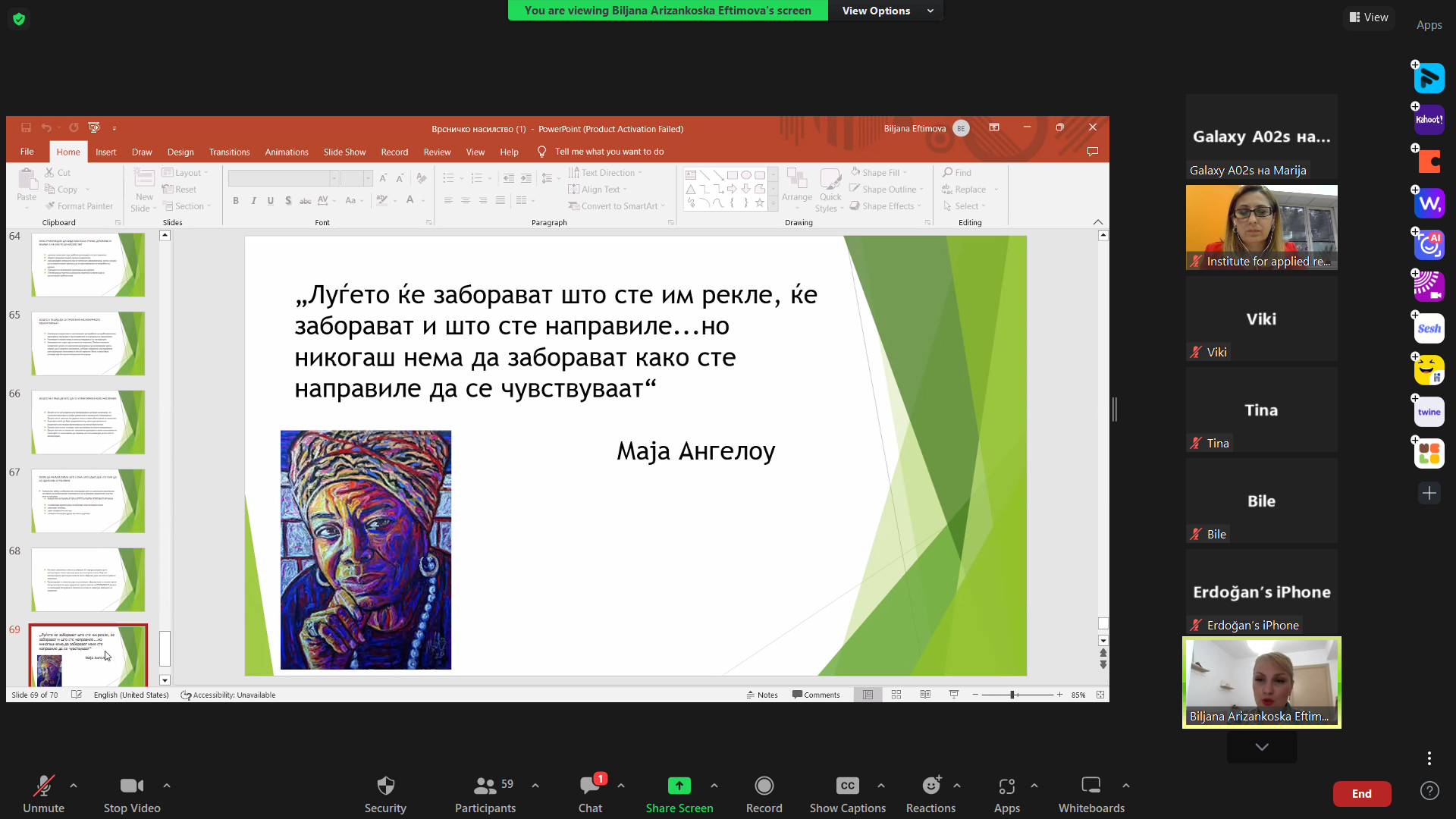Select the Draw ribbon tab
This screenshot has width=1456, height=819.
click(x=141, y=152)
